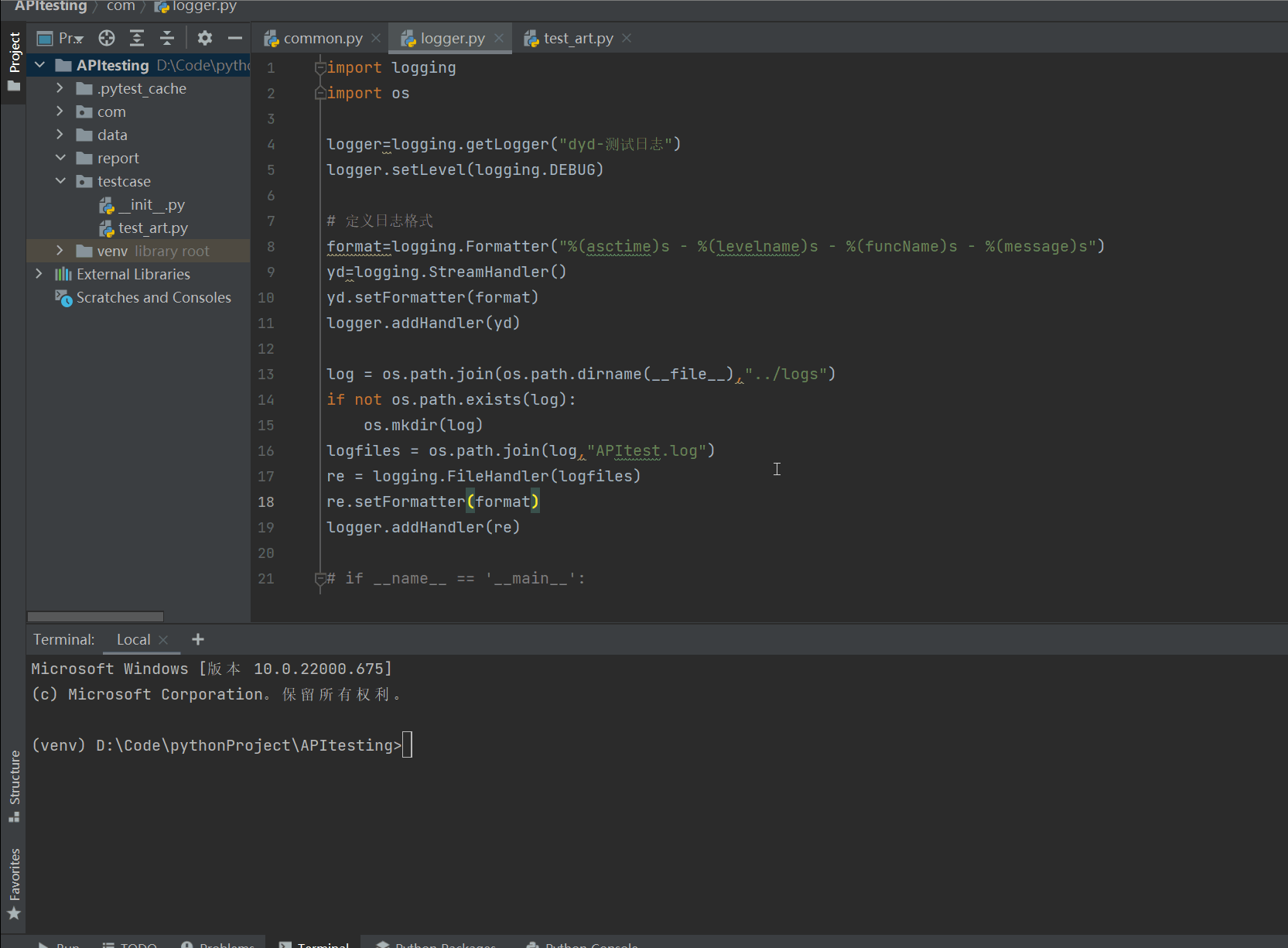Switch to the test_art.py tab

(x=577, y=38)
